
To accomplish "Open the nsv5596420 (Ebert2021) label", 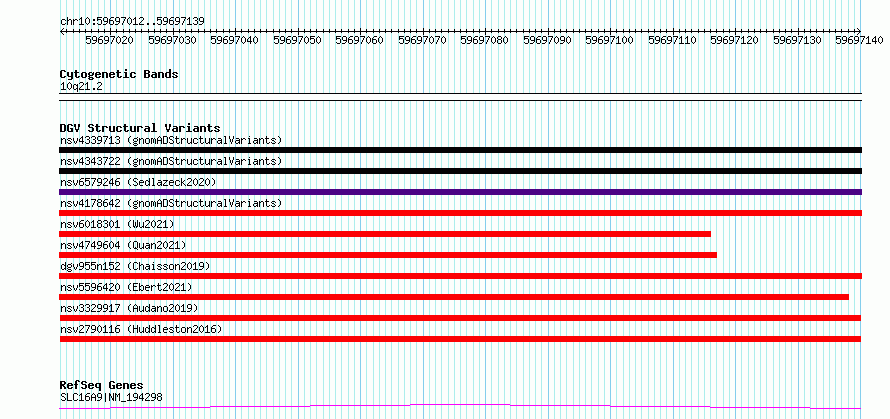I will [x=126, y=287].
